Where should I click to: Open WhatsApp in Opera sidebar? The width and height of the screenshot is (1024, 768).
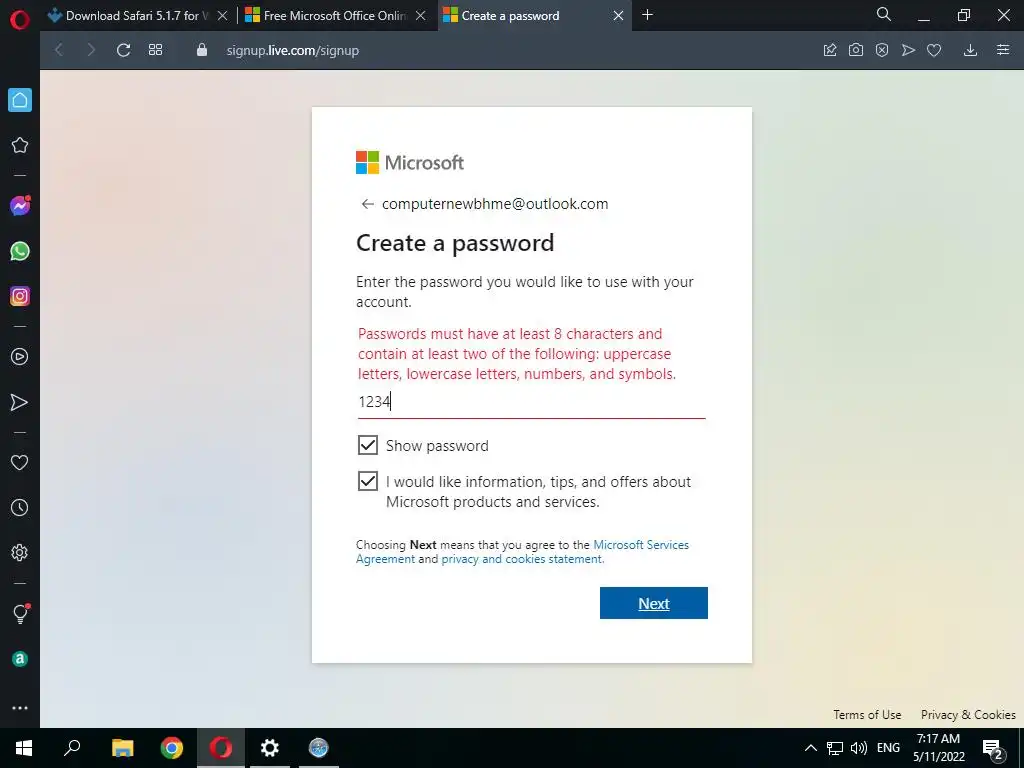(20, 251)
